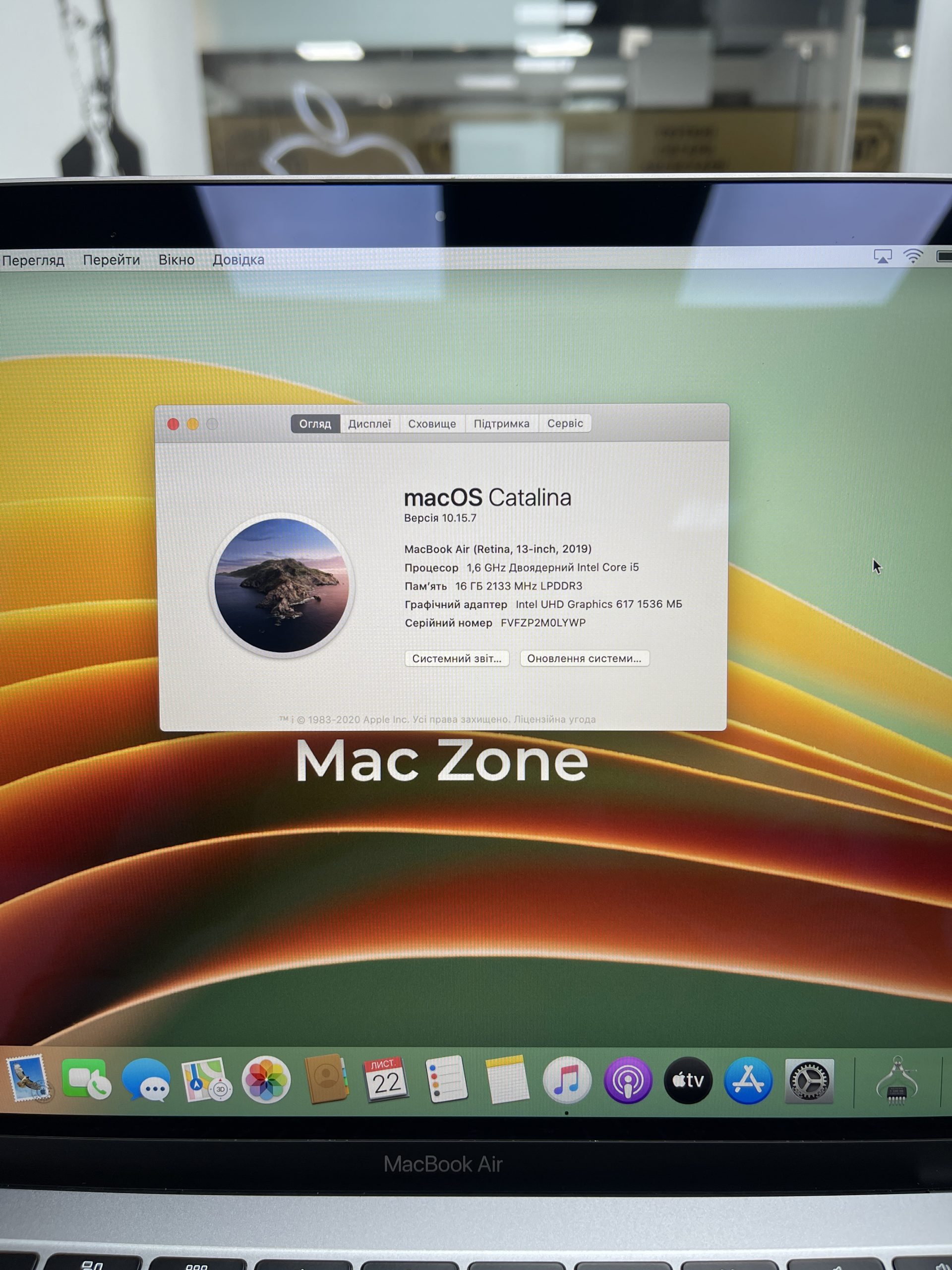952x1270 pixels.
Task: Click the Оновлення системи... button
Action: point(584,658)
